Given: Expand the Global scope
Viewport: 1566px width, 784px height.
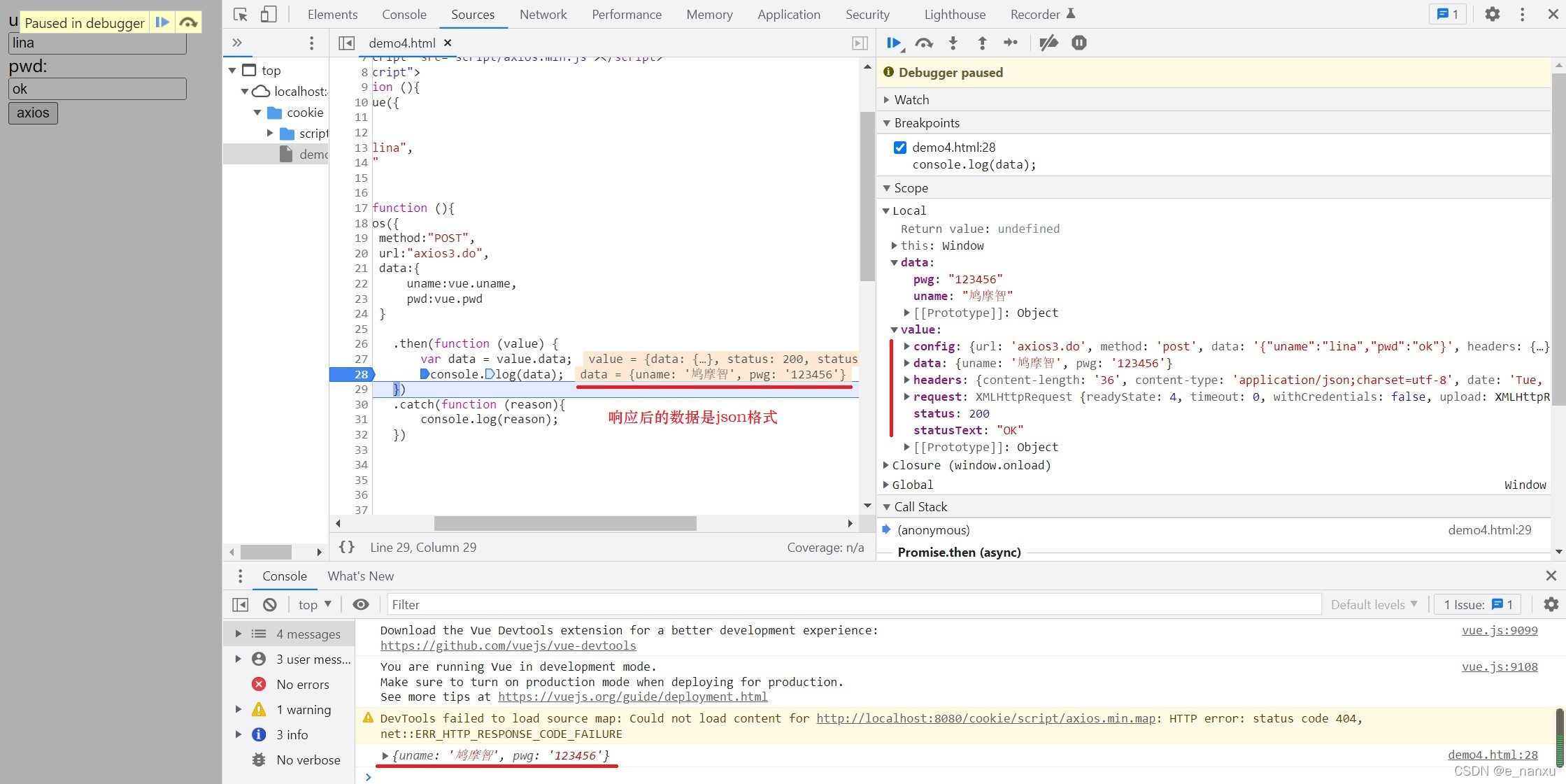Looking at the screenshot, I should point(886,485).
